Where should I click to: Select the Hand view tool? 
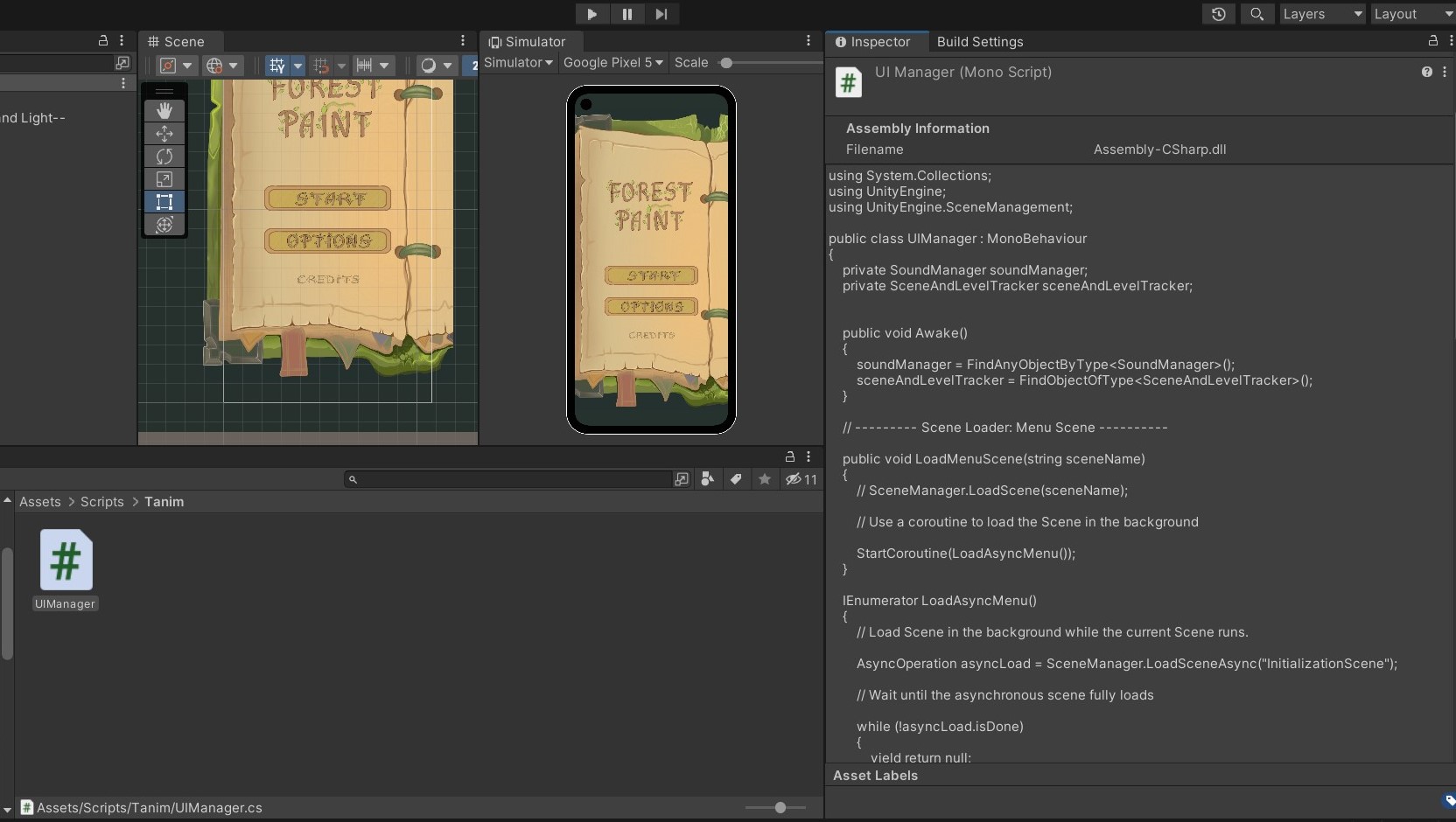pos(164,110)
